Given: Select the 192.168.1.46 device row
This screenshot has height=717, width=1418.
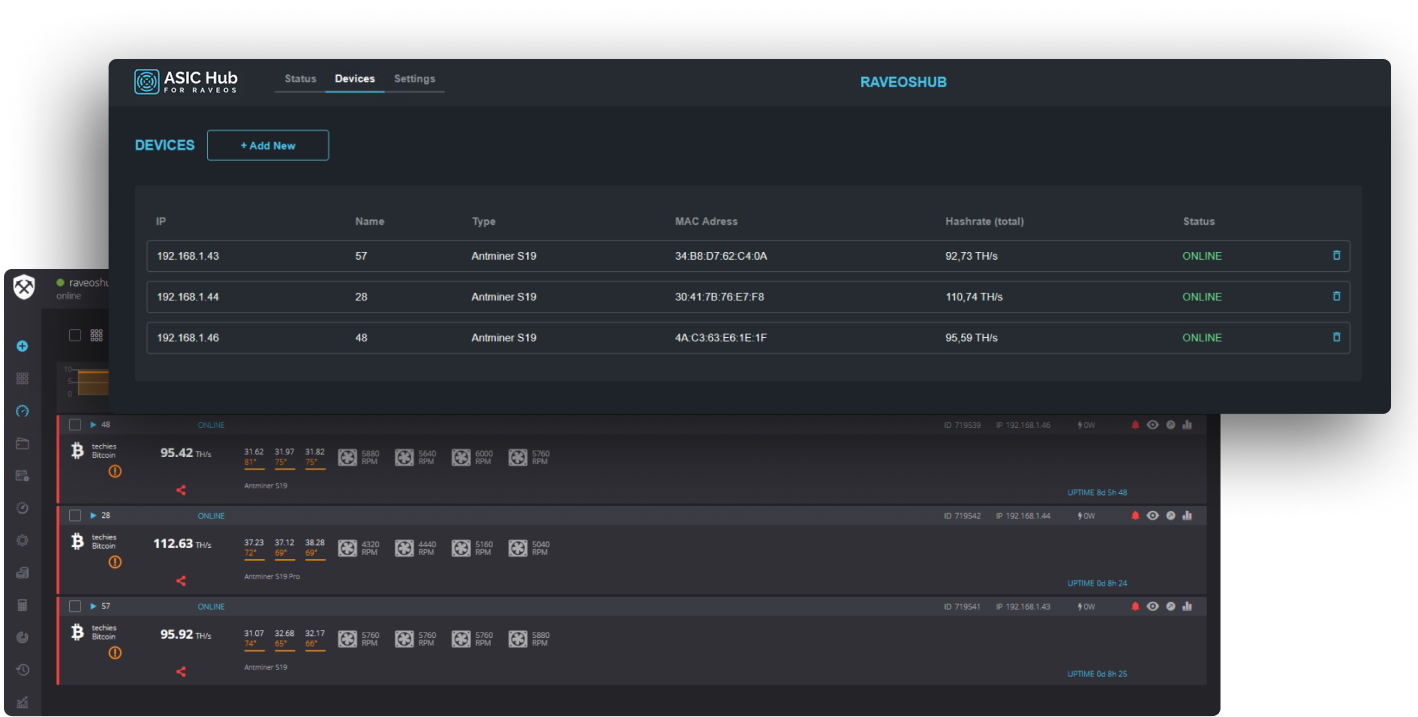Looking at the screenshot, I should pos(748,338).
